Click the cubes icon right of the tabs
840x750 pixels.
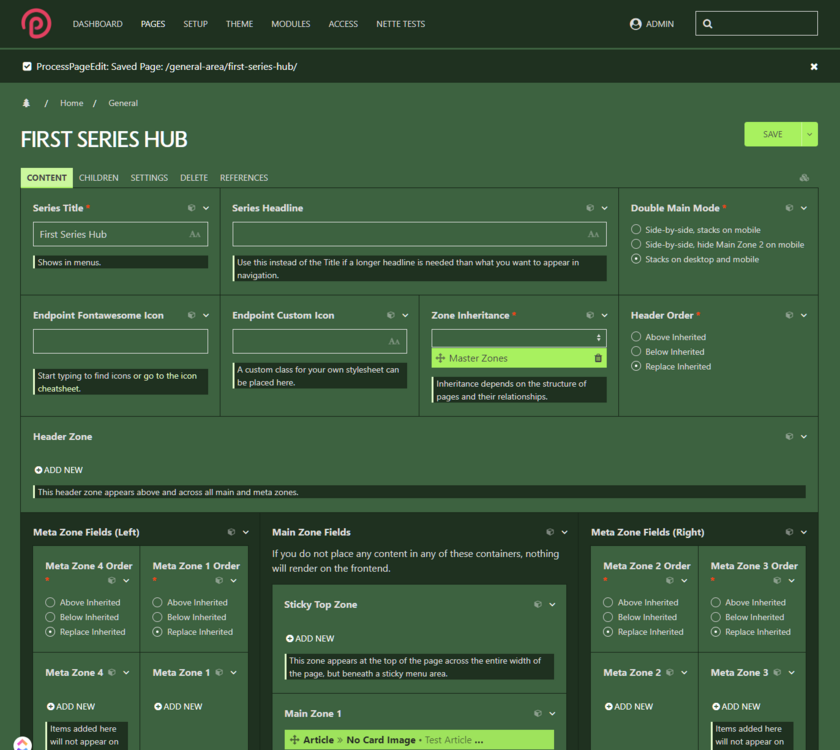point(804,178)
